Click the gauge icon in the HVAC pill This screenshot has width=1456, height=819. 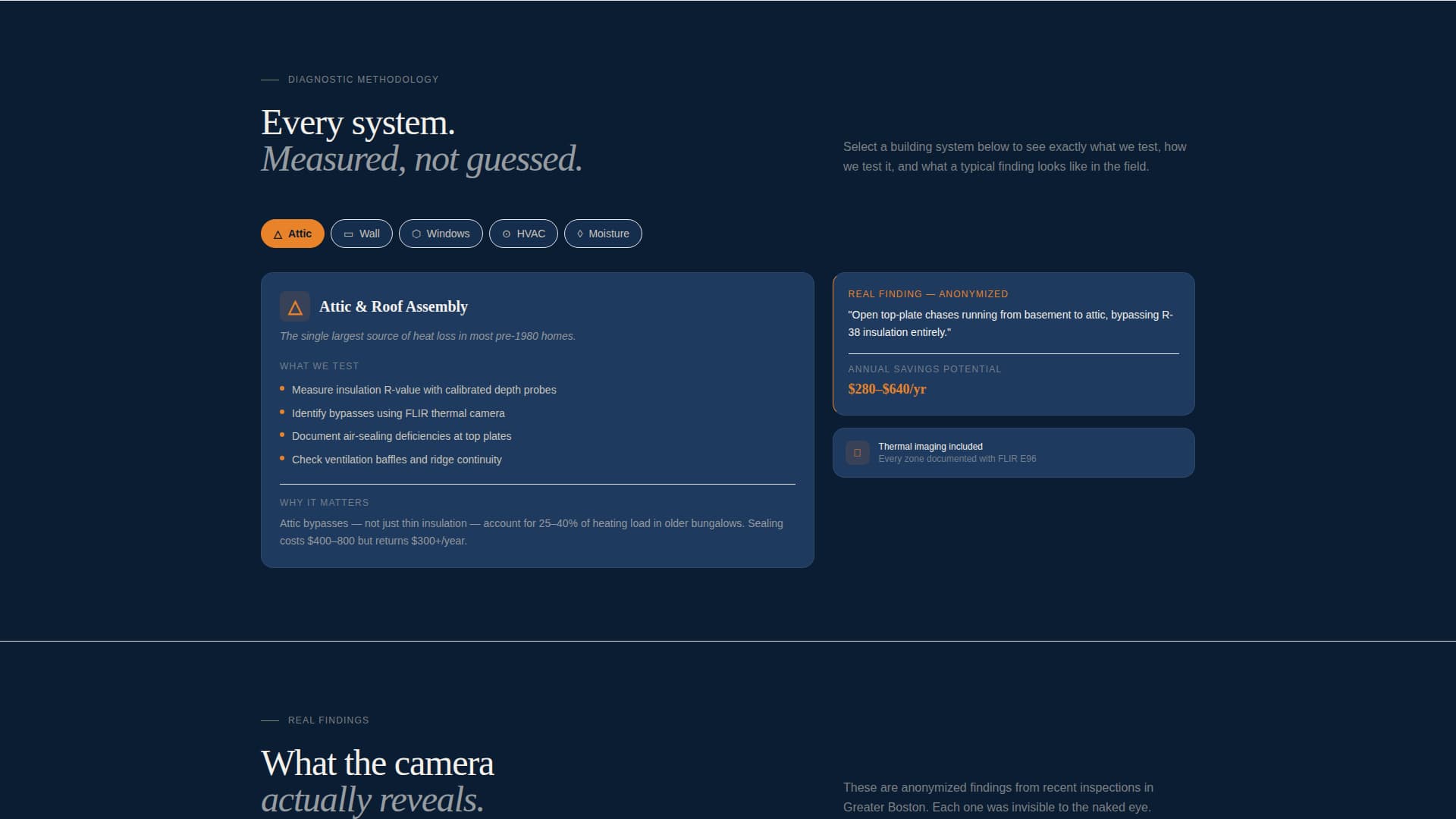pos(506,234)
